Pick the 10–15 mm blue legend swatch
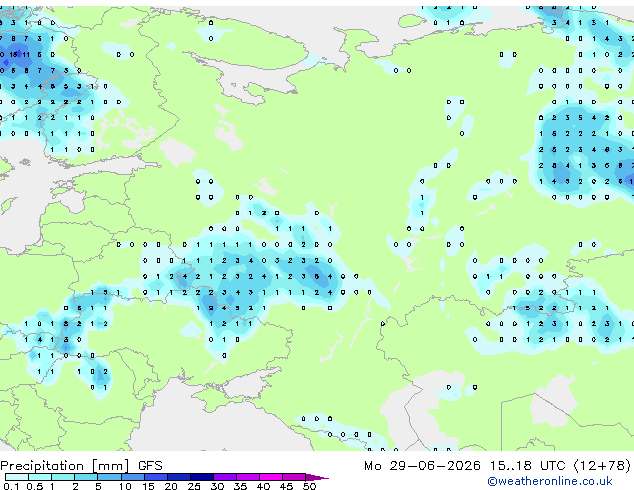Viewport: 634px width, 490px height. [133, 477]
